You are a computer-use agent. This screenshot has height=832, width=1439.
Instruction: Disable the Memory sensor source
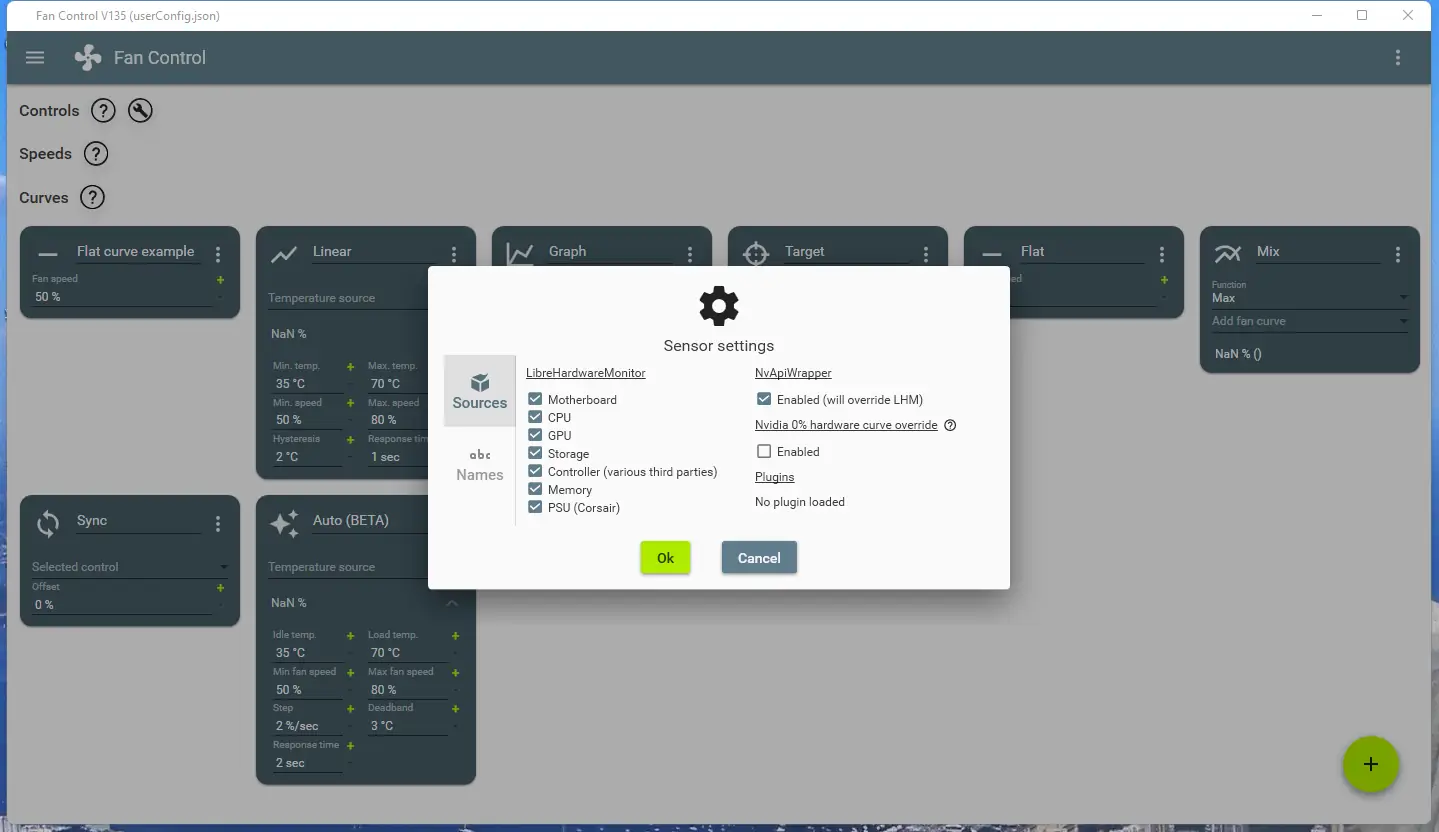coord(535,489)
